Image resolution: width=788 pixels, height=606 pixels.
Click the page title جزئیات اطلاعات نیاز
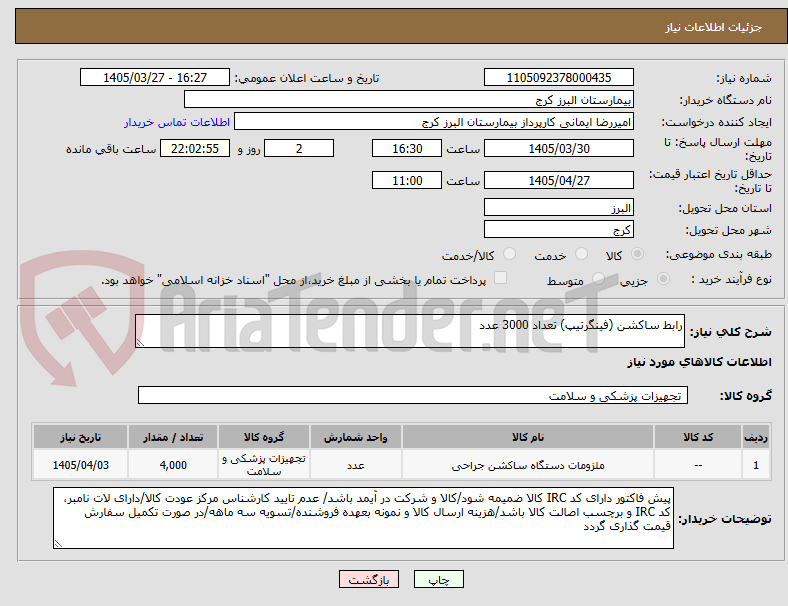(x=713, y=27)
